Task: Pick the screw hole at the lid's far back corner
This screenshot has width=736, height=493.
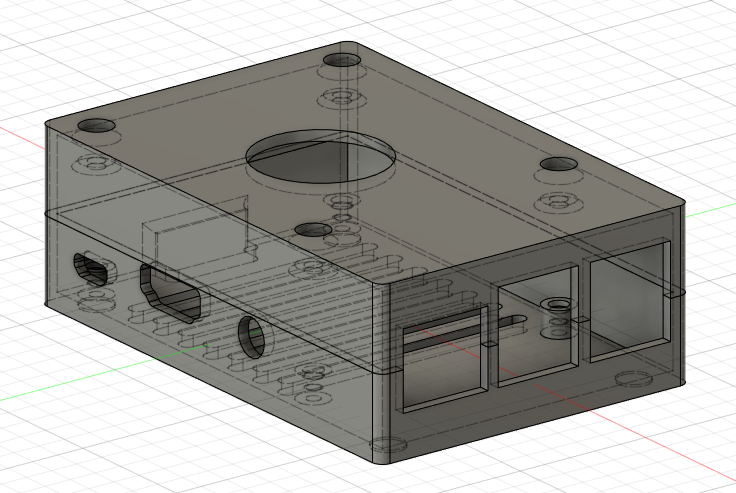Action: [x=343, y=60]
